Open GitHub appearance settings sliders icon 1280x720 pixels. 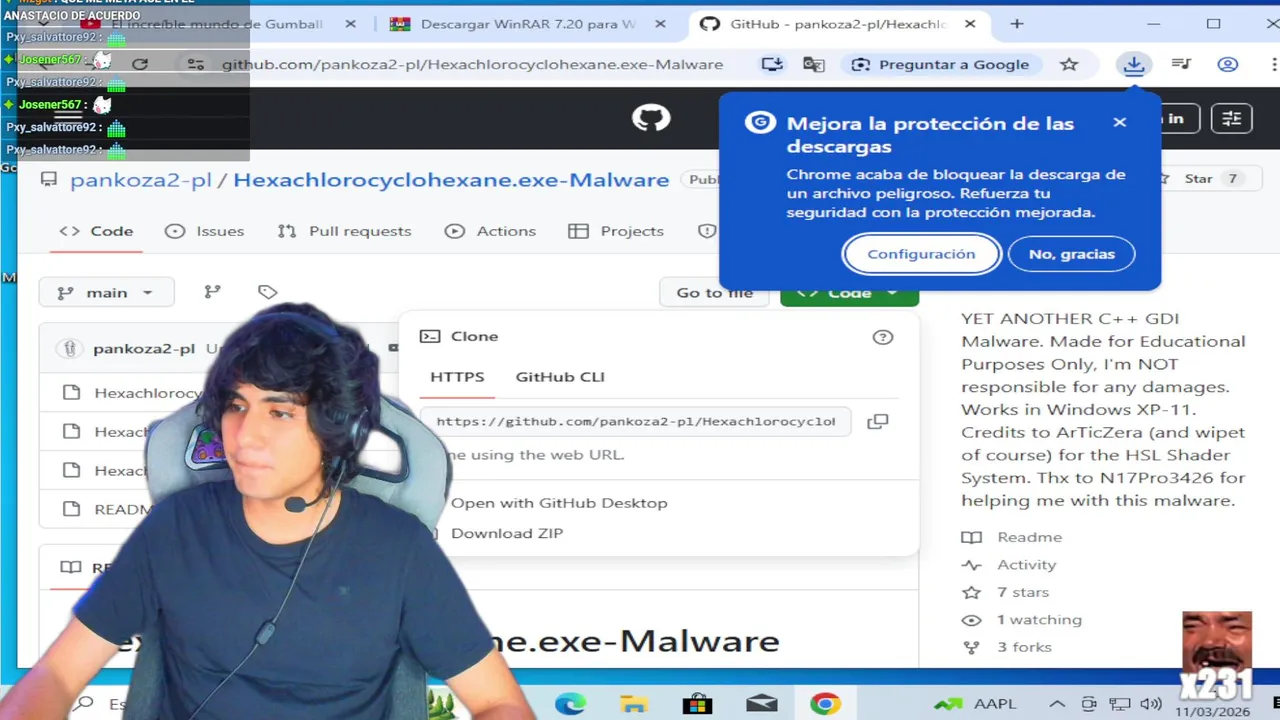tap(1231, 118)
